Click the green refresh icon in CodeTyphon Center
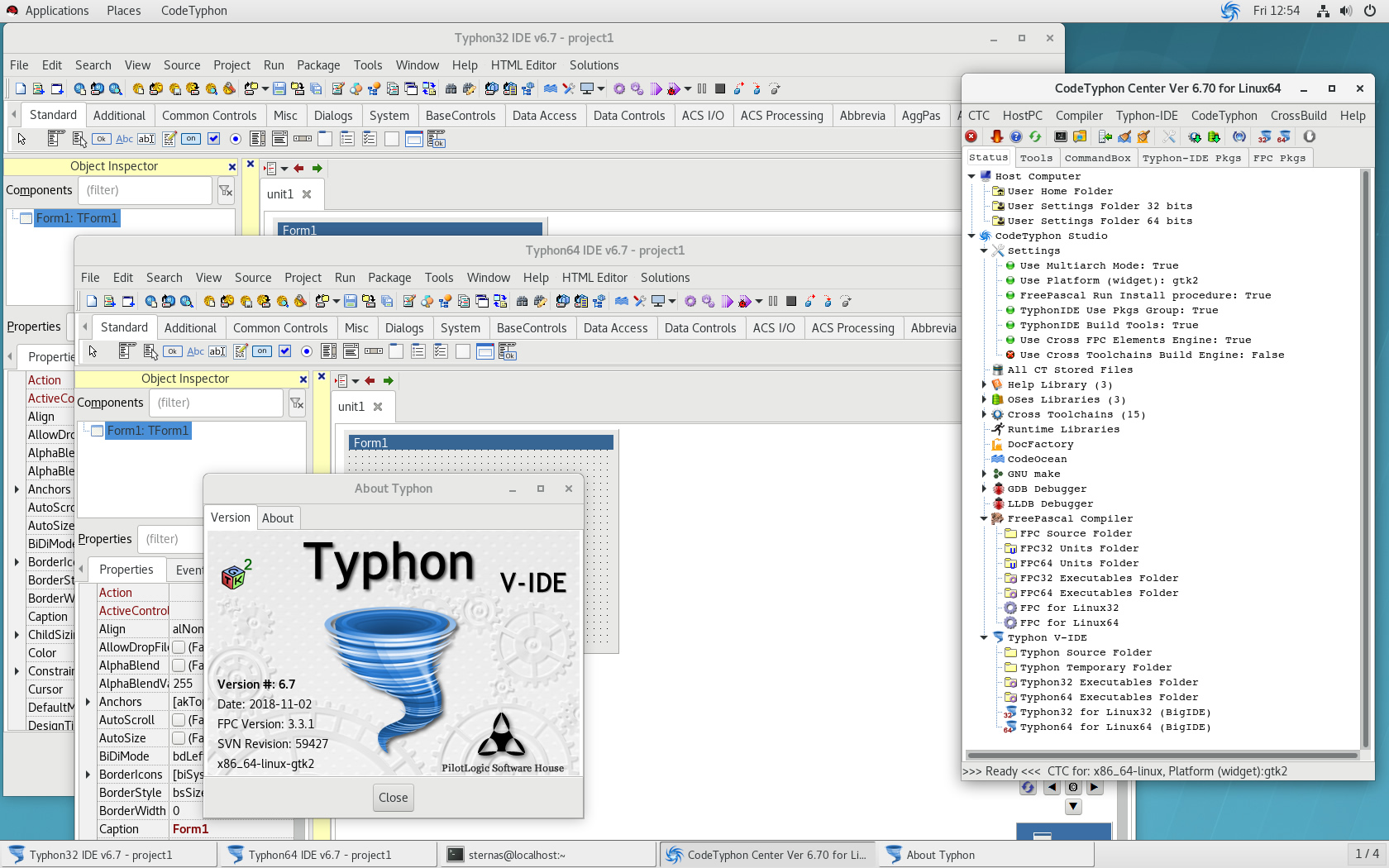 pyautogui.click(x=1035, y=137)
